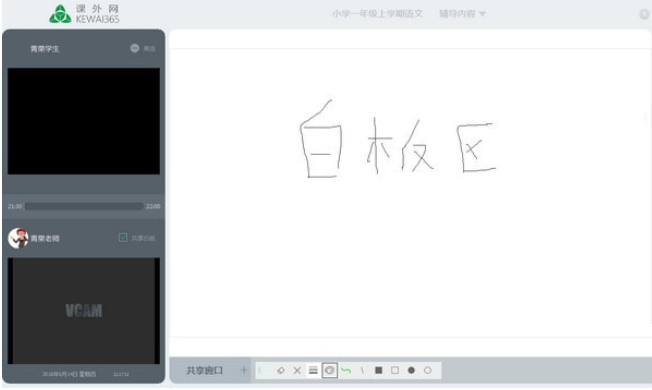Select the hollow circle shape tool

pyautogui.click(x=427, y=370)
